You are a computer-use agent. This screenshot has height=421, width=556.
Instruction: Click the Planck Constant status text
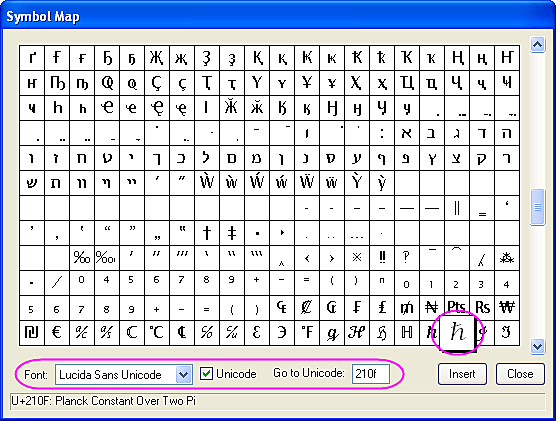tap(104, 401)
